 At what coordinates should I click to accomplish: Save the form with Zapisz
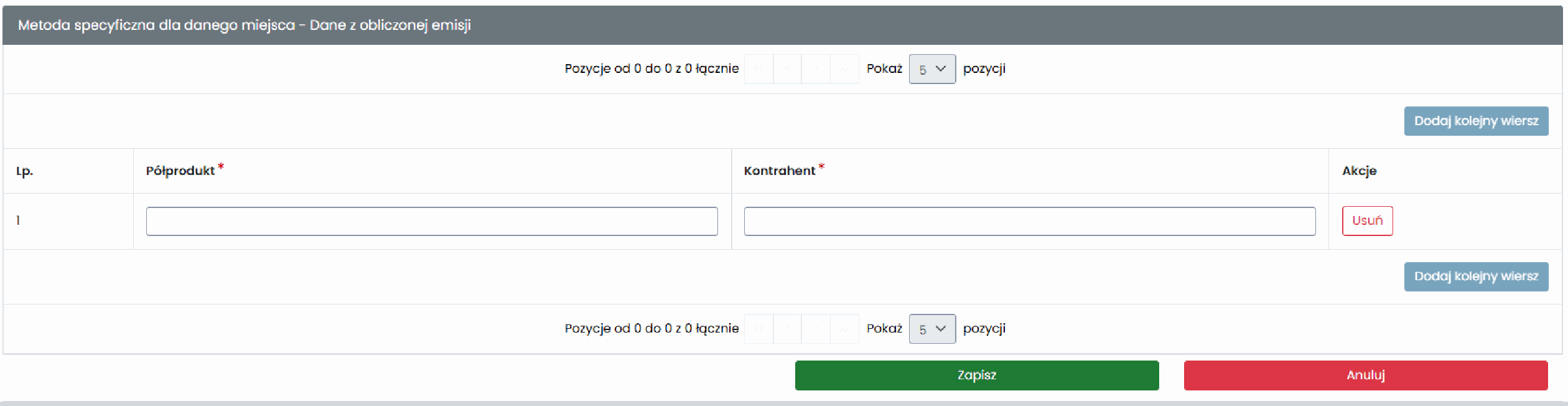click(x=977, y=375)
